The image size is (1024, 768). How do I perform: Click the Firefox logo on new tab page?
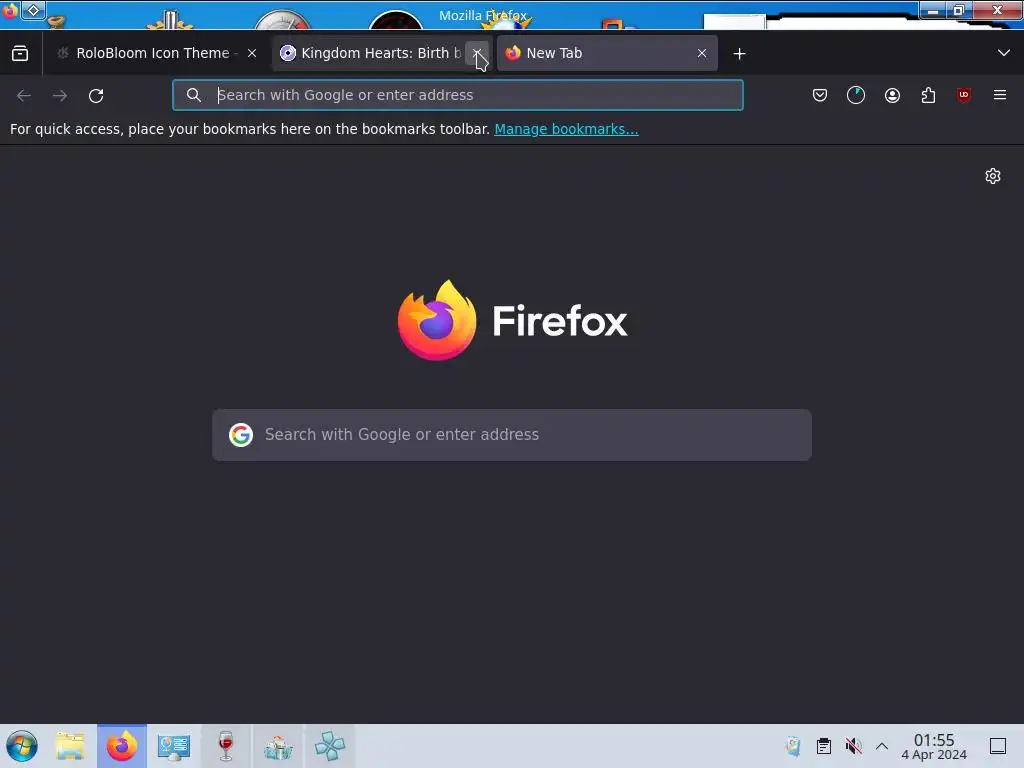(513, 320)
